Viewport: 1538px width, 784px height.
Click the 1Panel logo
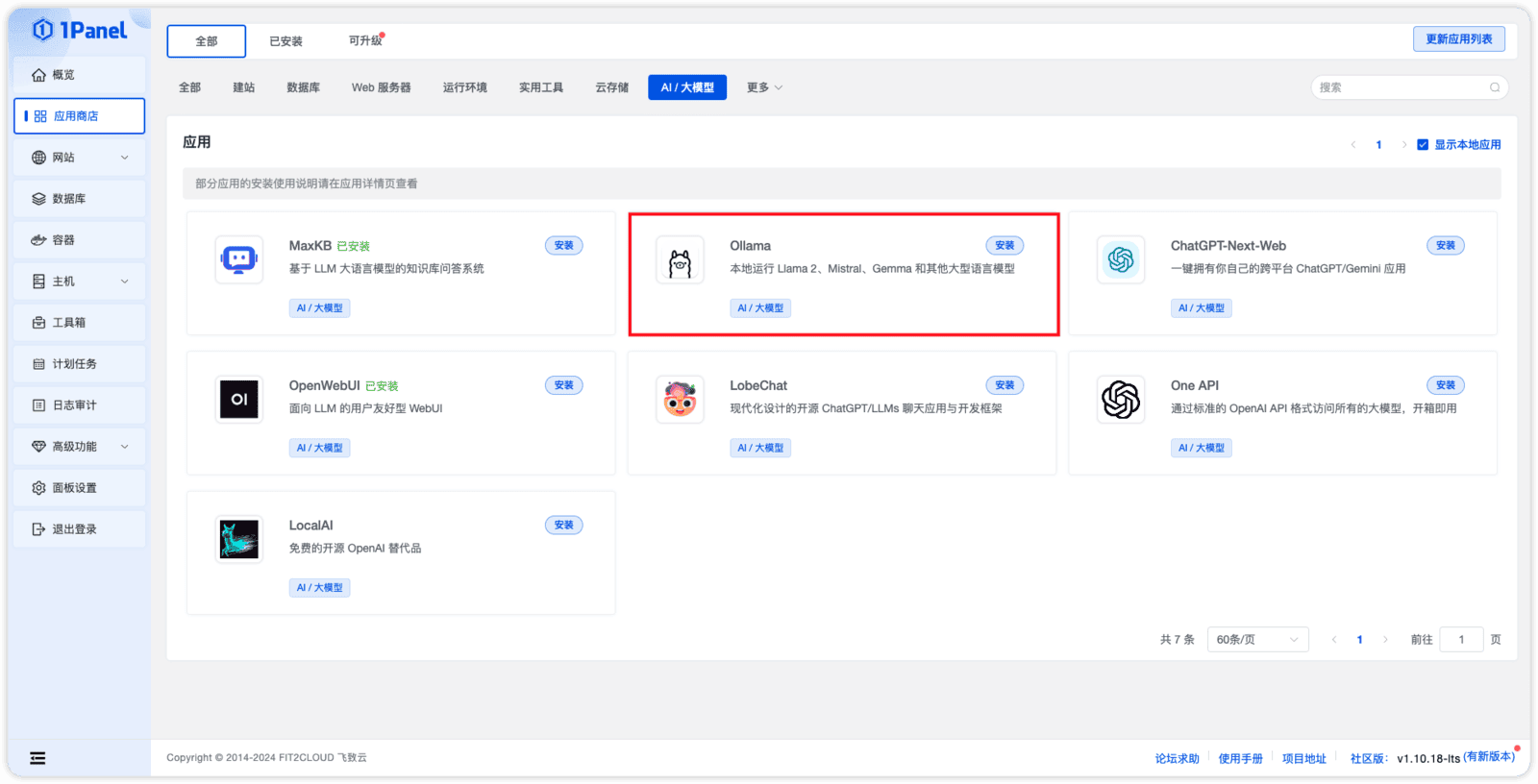click(80, 31)
